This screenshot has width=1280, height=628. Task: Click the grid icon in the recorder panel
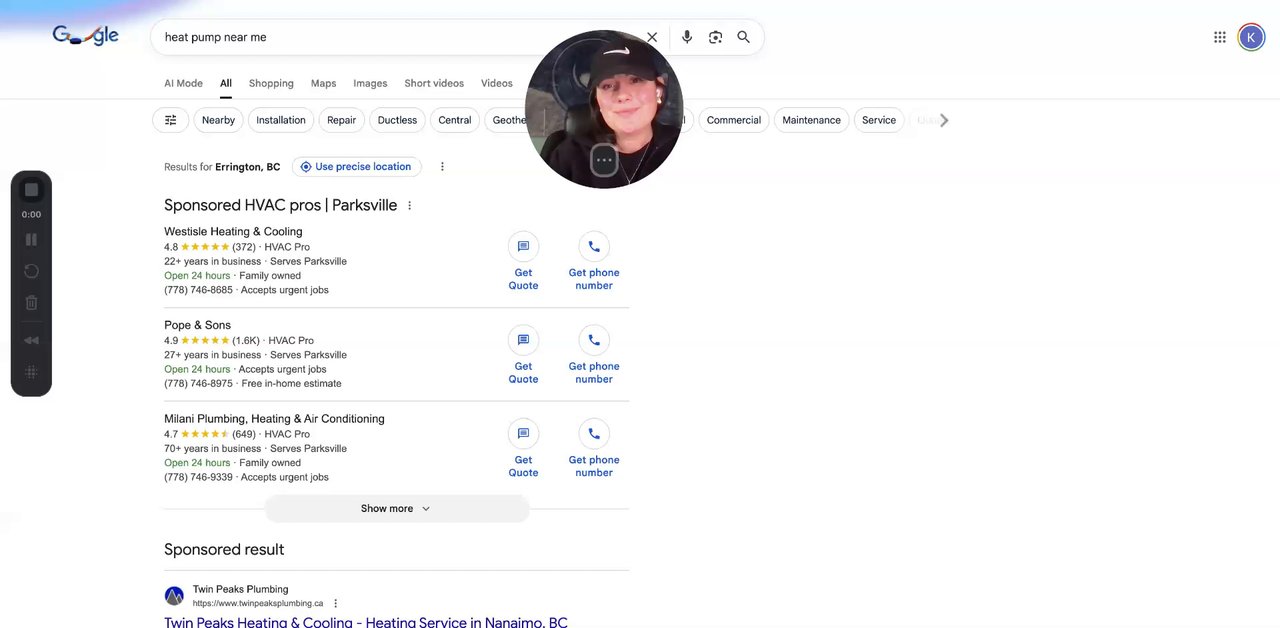coord(31,372)
